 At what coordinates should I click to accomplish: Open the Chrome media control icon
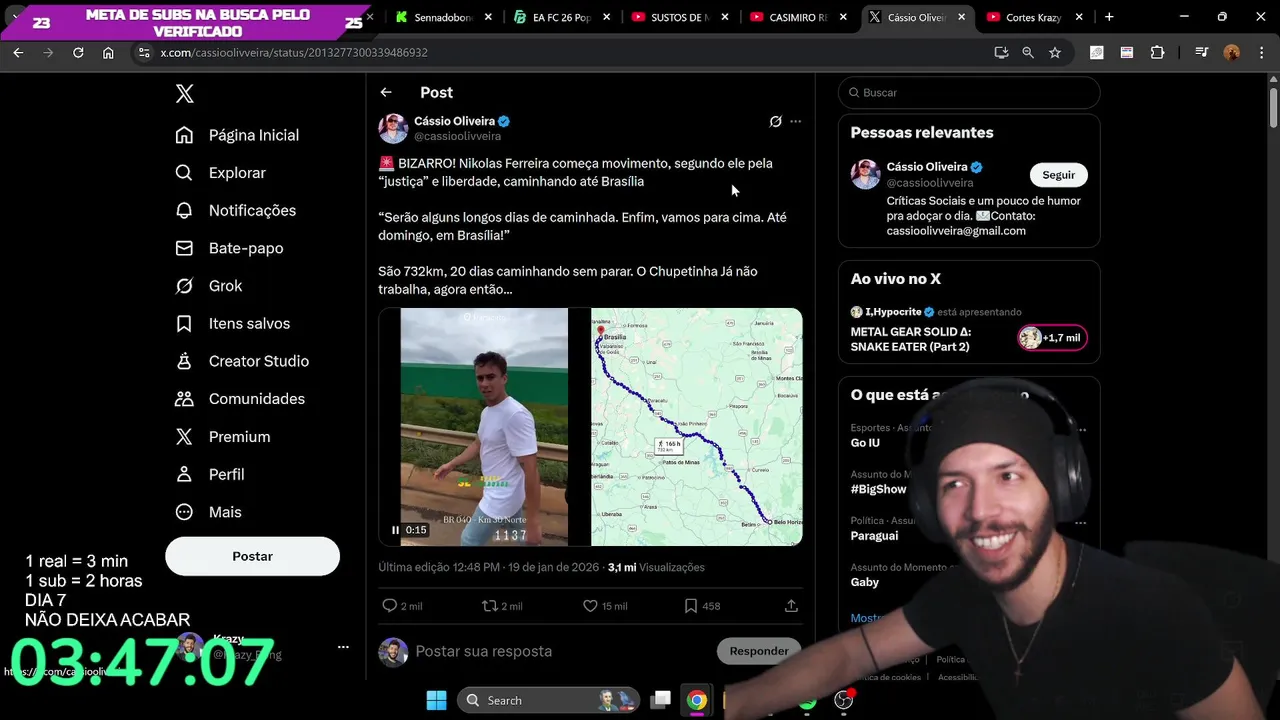(1202, 52)
